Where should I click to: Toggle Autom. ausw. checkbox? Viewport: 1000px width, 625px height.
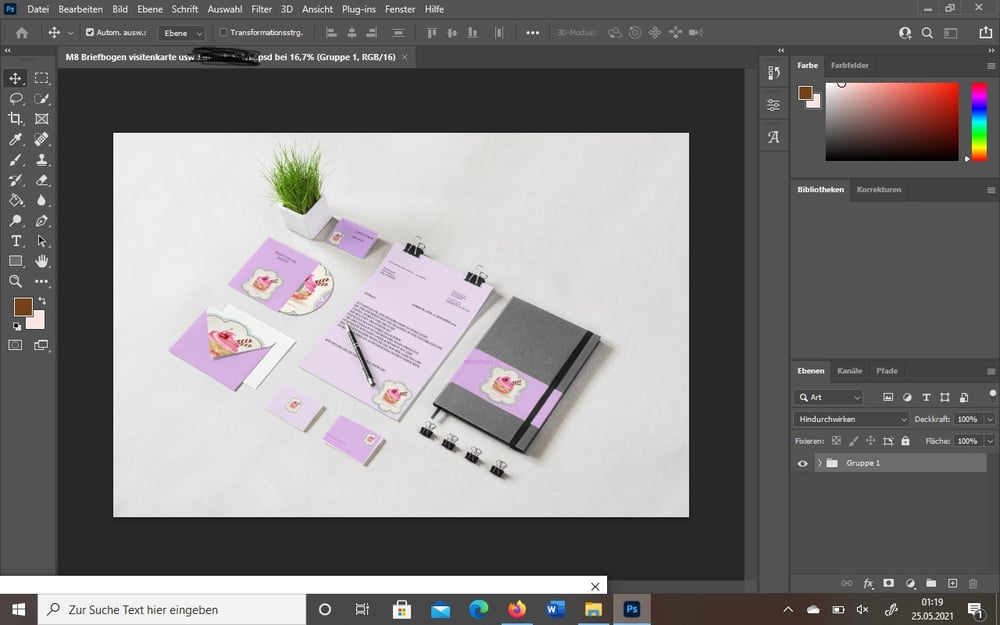point(90,32)
